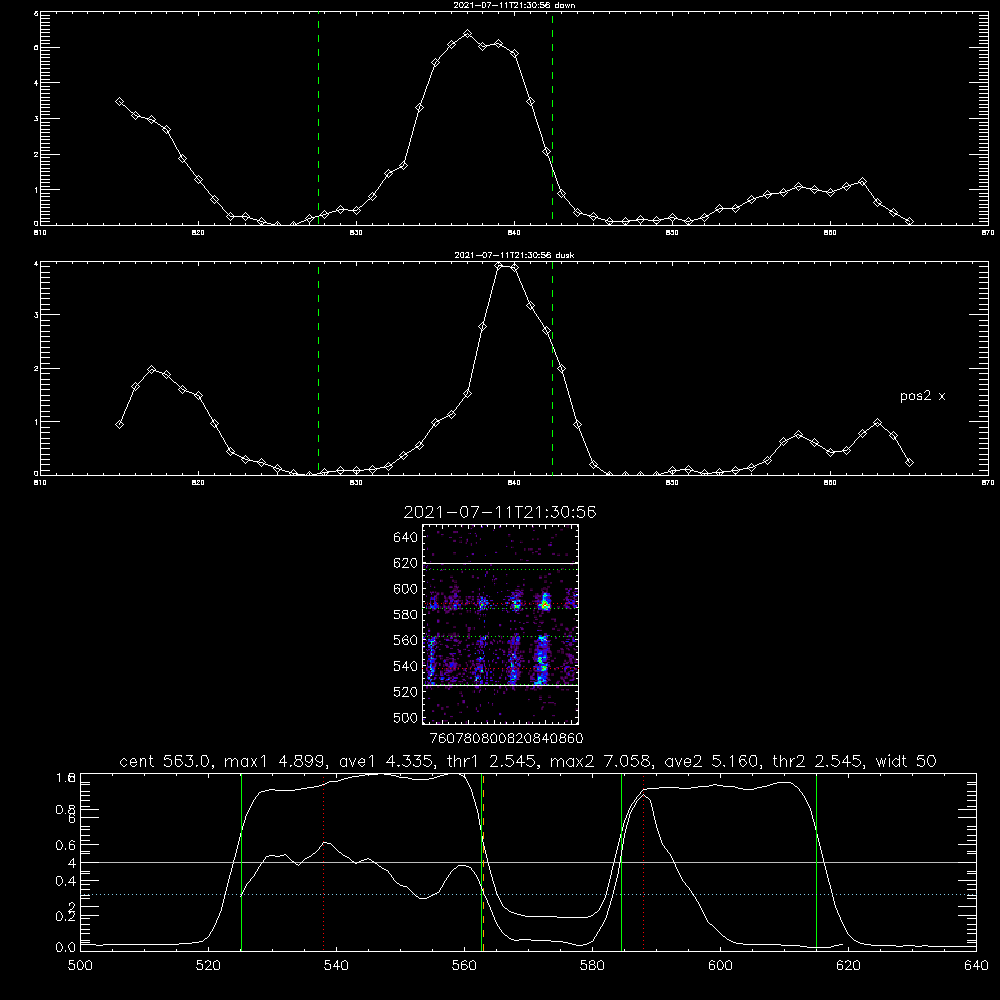The height and width of the screenshot is (1000, 1000).
Task: Click the 620 label on bottom plot x-axis
Action: coord(849,966)
